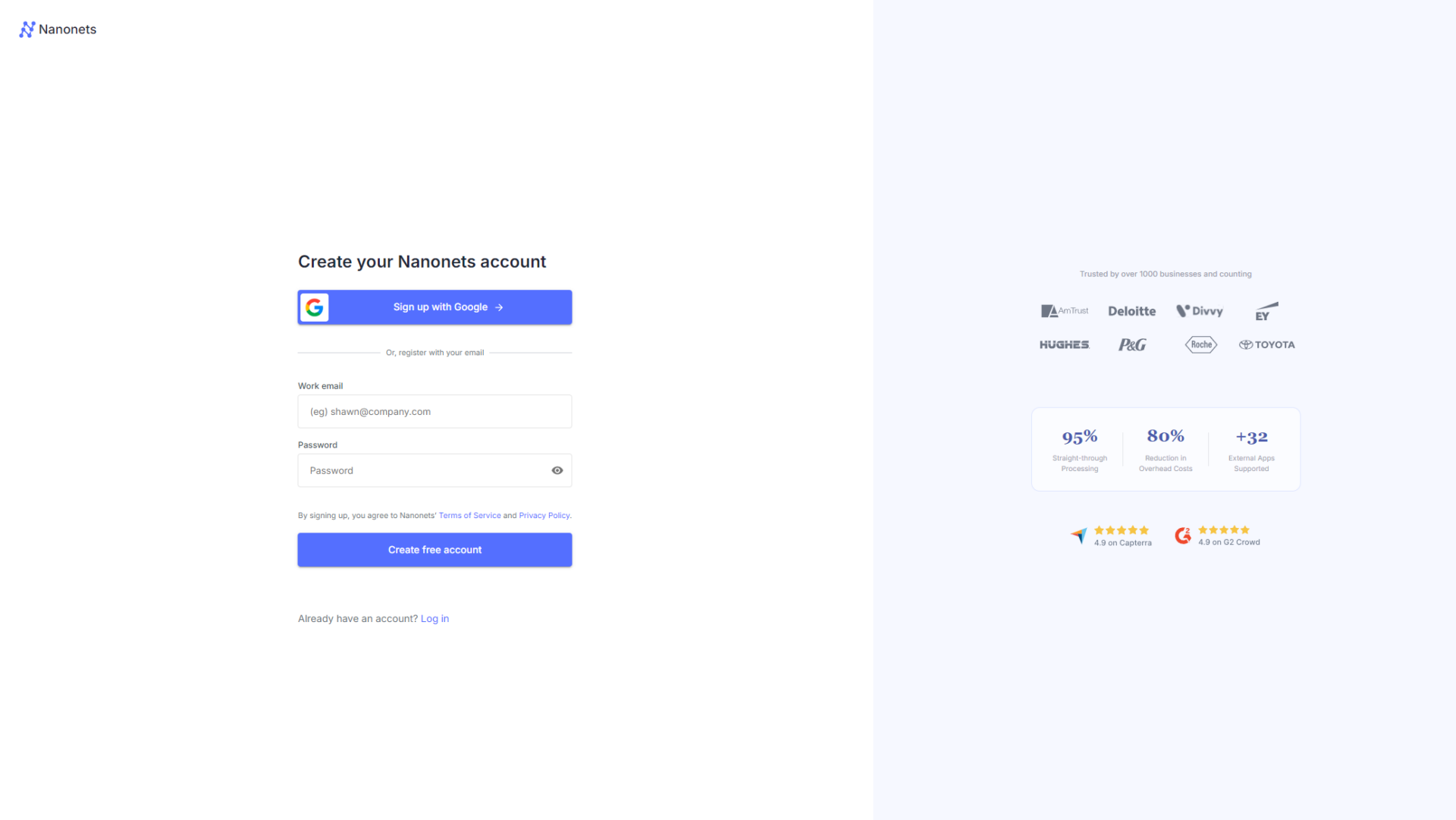Click the G2 Crowd logo icon
1456x820 pixels.
point(1183,536)
